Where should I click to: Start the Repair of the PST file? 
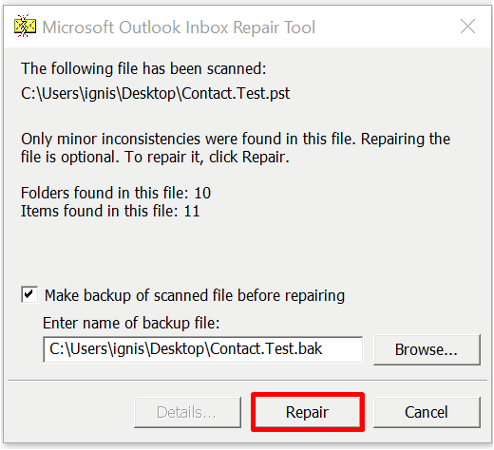[307, 412]
